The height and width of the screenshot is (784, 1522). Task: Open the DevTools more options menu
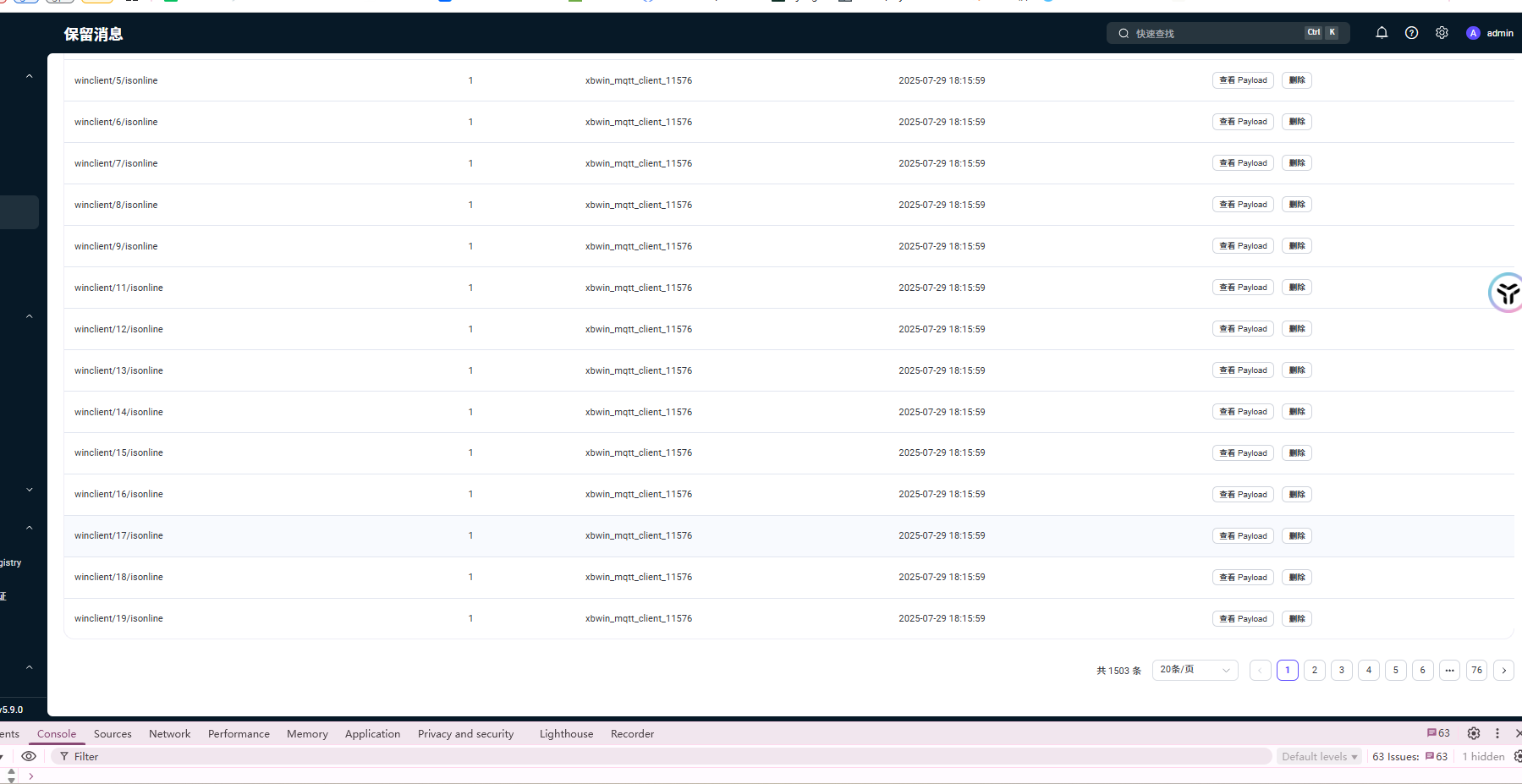1497,733
